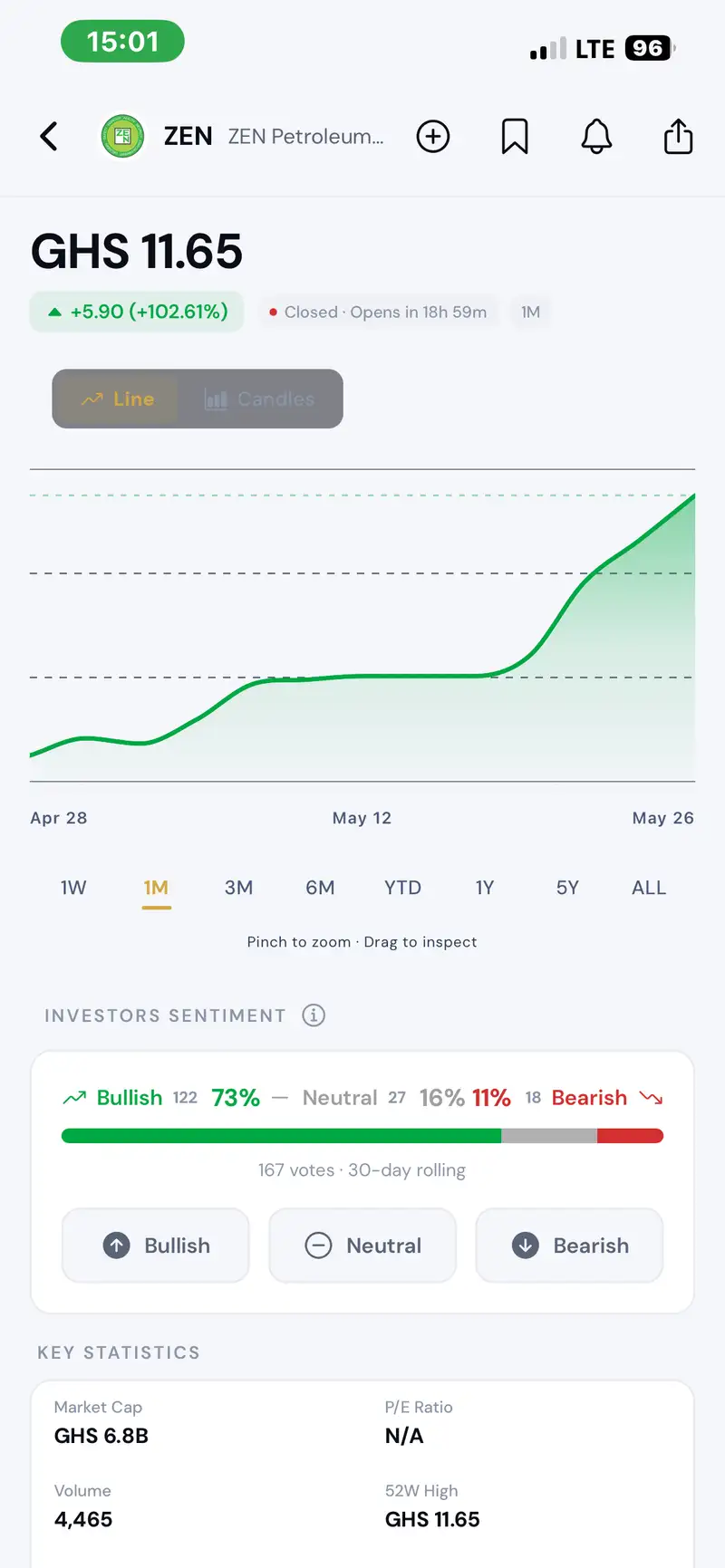
Task: Vote Bearish on ZEN
Action: (x=570, y=1246)
